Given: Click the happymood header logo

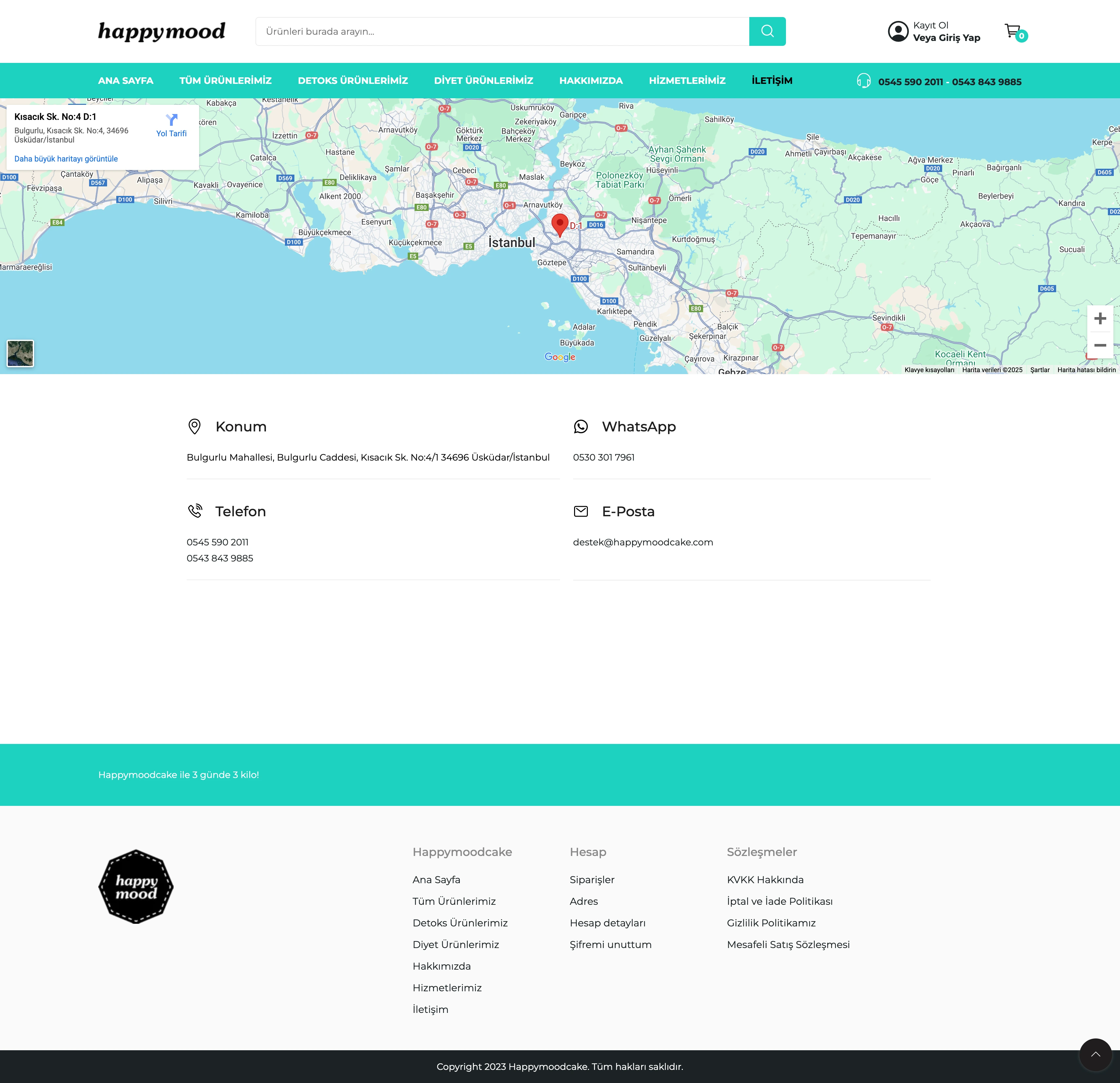Looking at the screenshot, I should pyautogui.click(x=162, y=31).
